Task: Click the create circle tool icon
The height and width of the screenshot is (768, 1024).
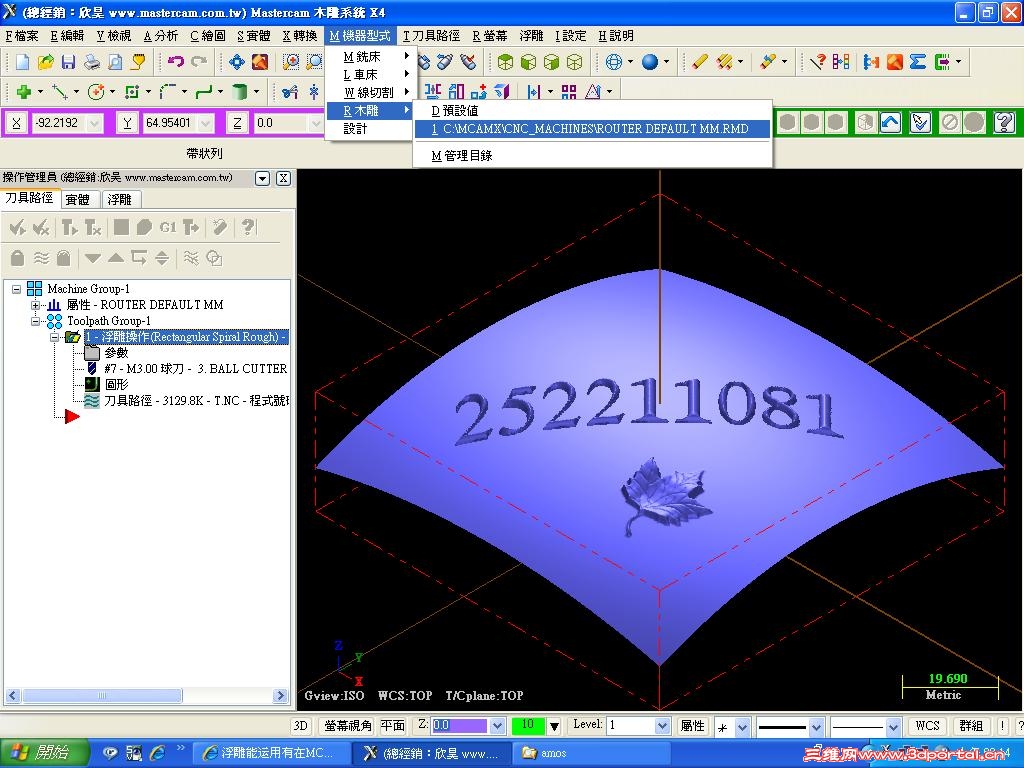Action: click(96, 92)
